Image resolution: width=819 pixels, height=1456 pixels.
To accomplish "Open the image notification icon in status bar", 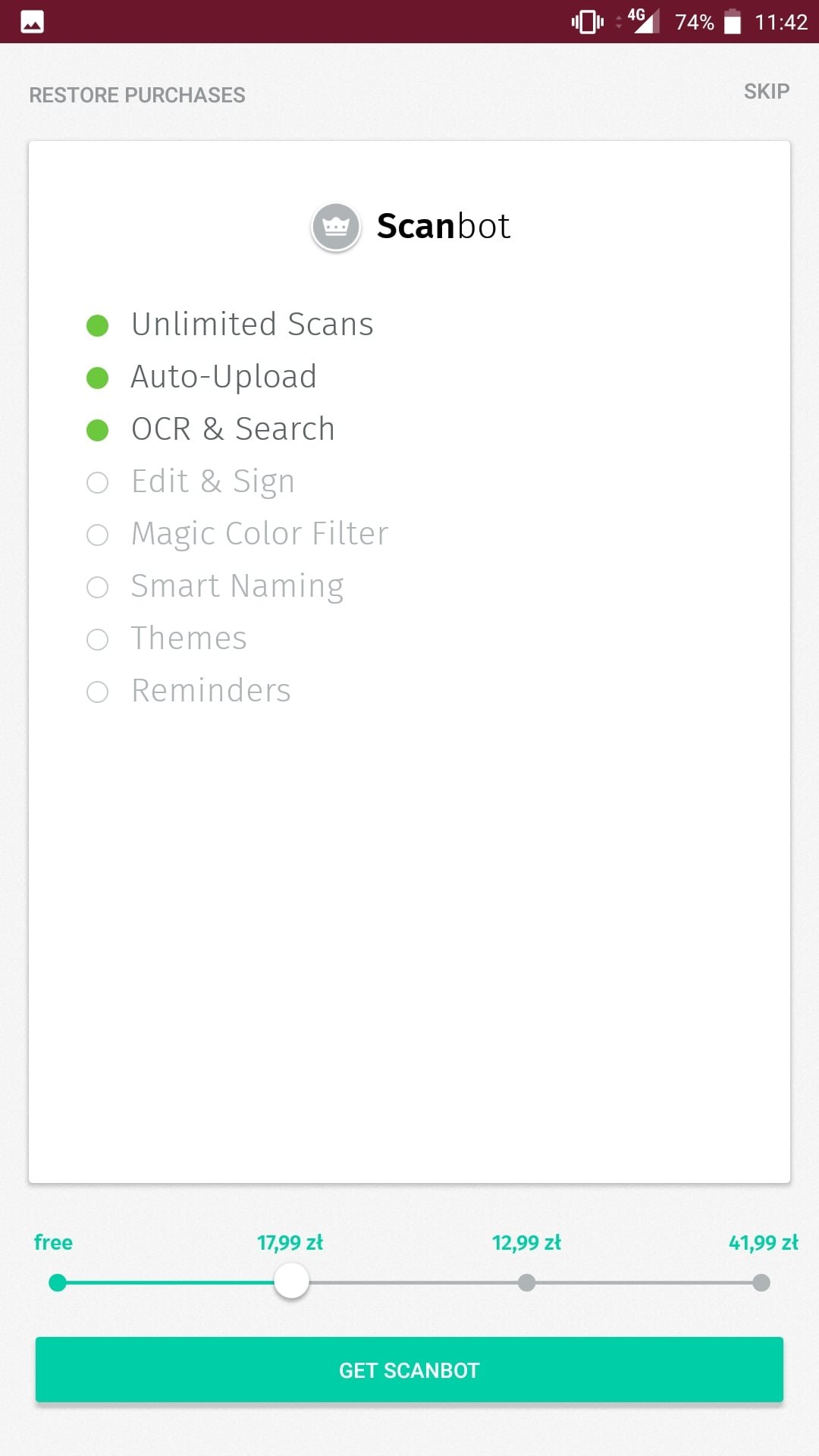I will pyautogui.click(x=32, y=22).
